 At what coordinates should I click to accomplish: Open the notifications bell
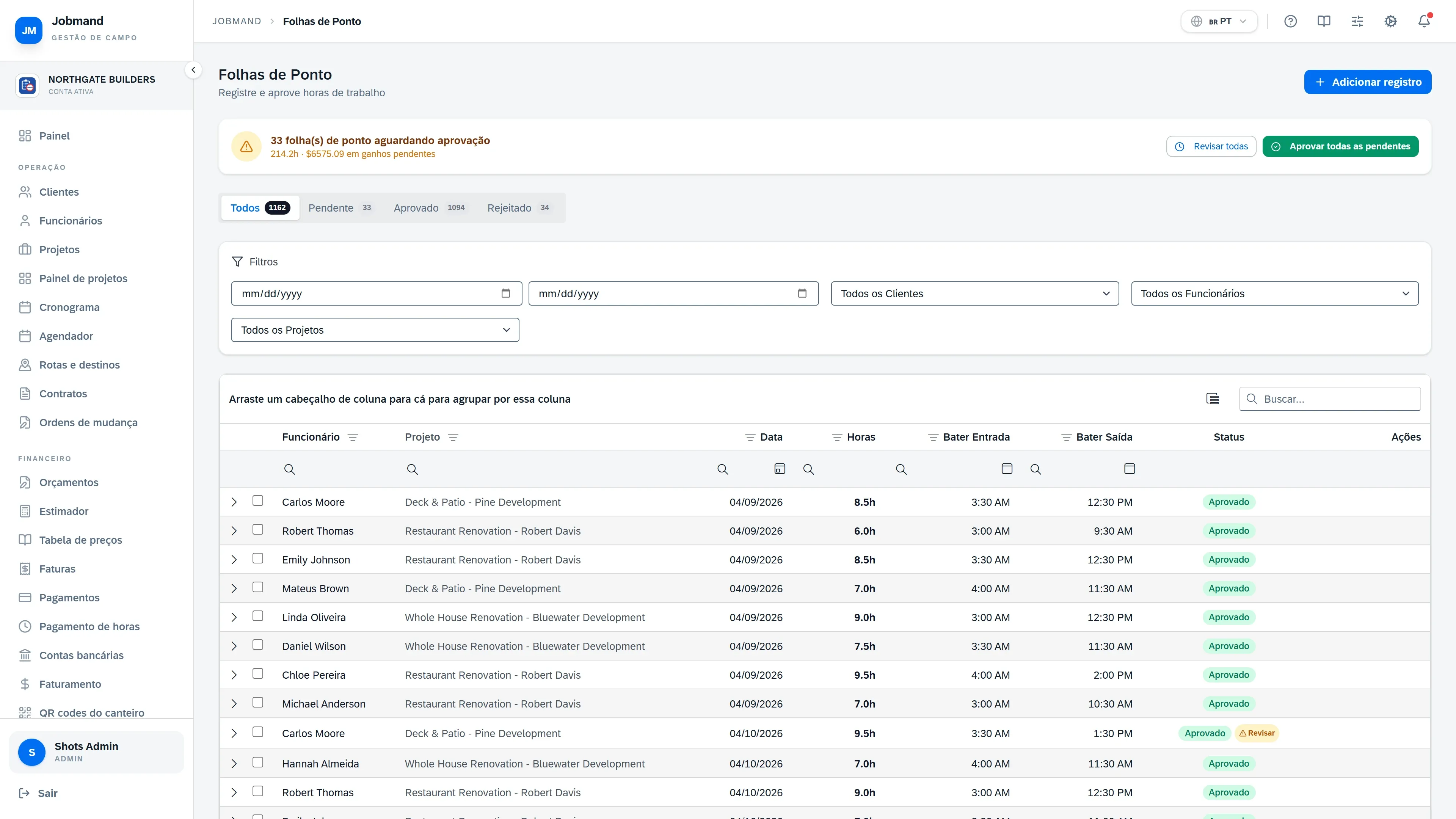tap(1424, 22)
